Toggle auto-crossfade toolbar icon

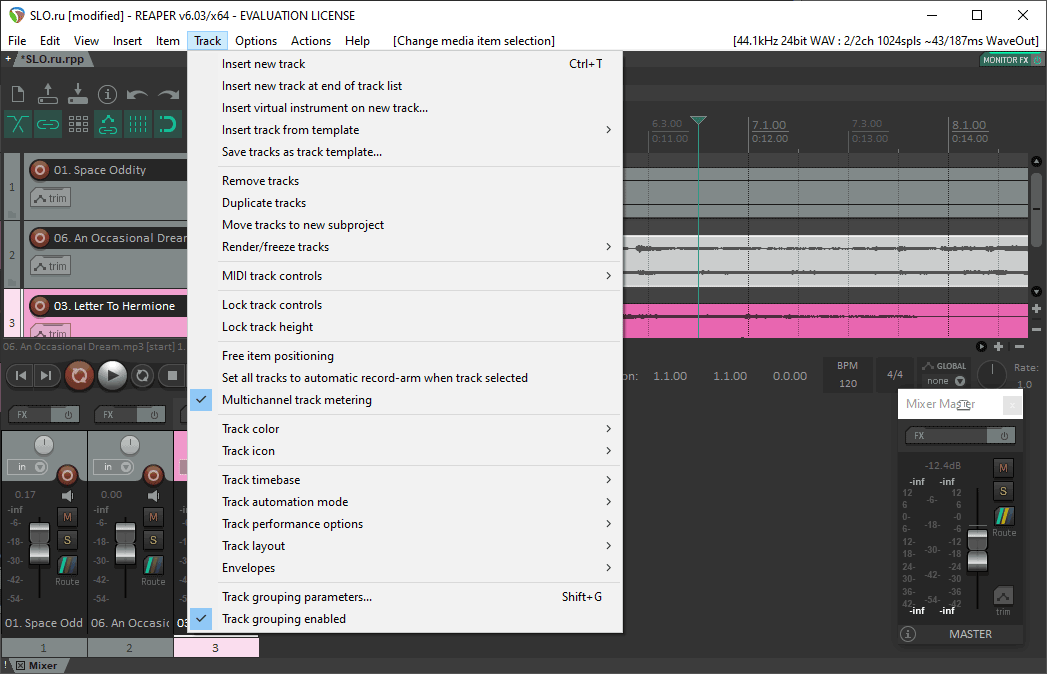(18, 124)
